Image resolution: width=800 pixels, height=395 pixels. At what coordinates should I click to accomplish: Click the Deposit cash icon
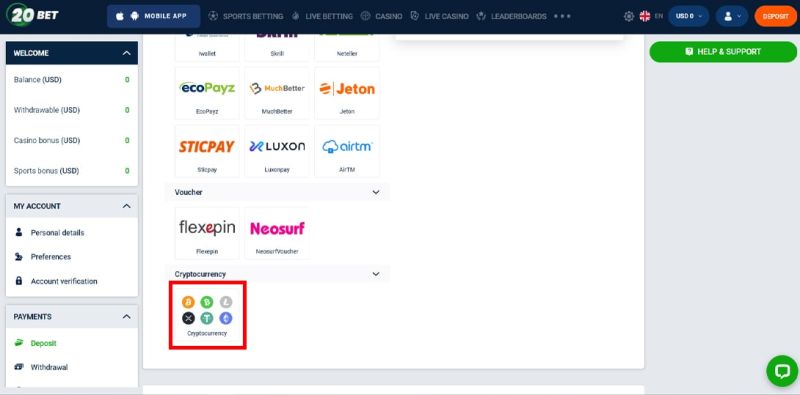click(x=19, y=342)
